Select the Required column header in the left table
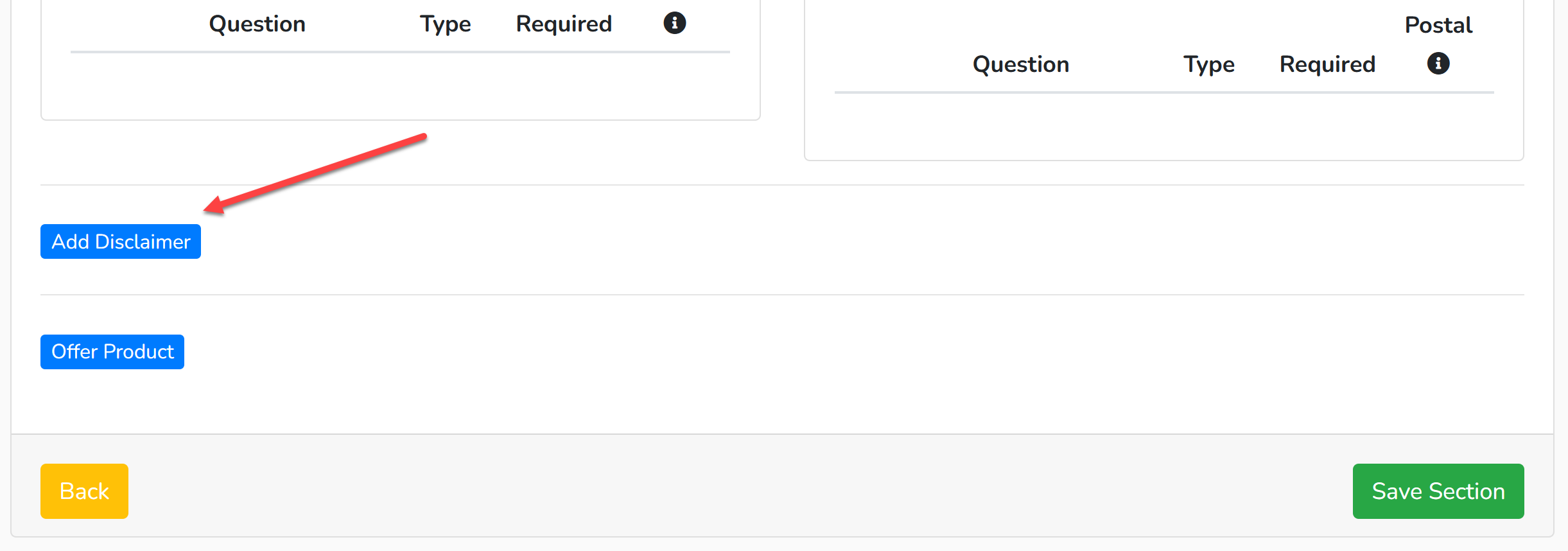 coord(564,24)
